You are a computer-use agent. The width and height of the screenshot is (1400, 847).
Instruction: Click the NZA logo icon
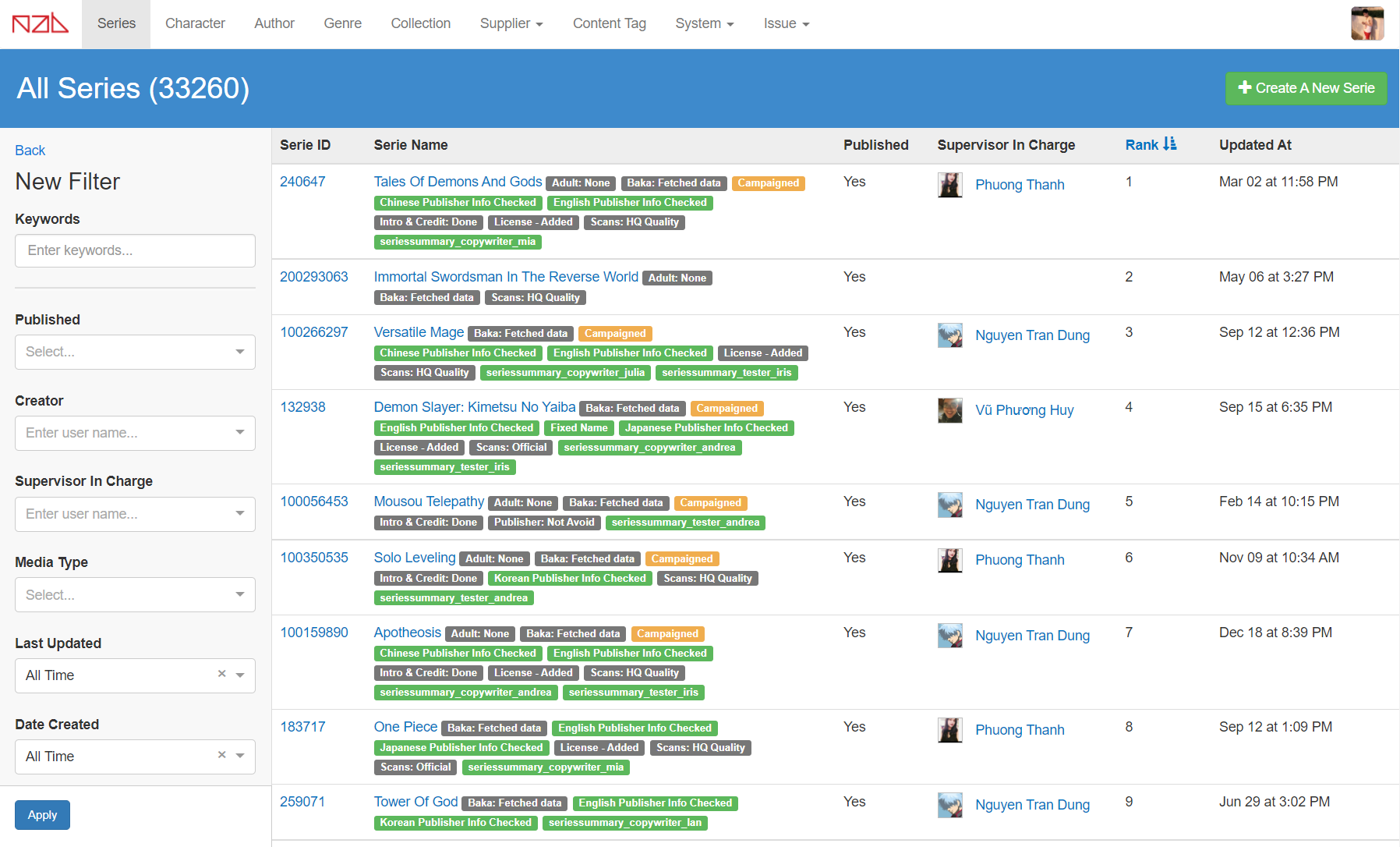41,23
